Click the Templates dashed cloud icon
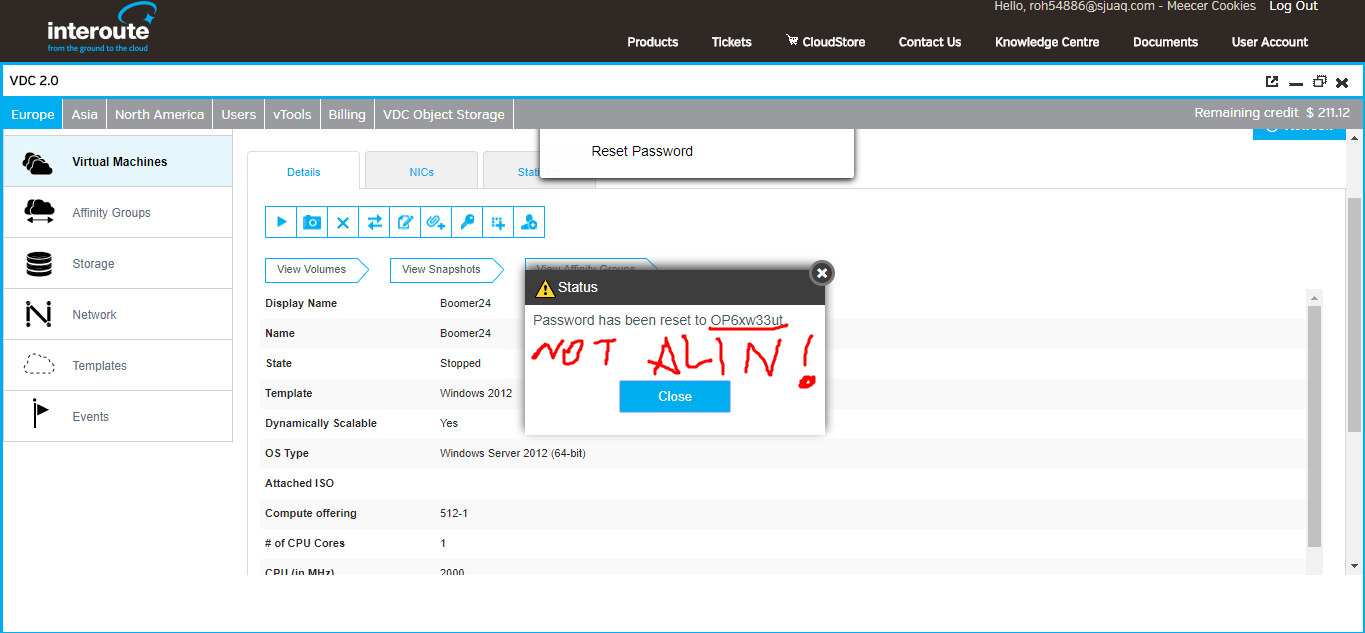1365x633 pixels. point(38,365)
